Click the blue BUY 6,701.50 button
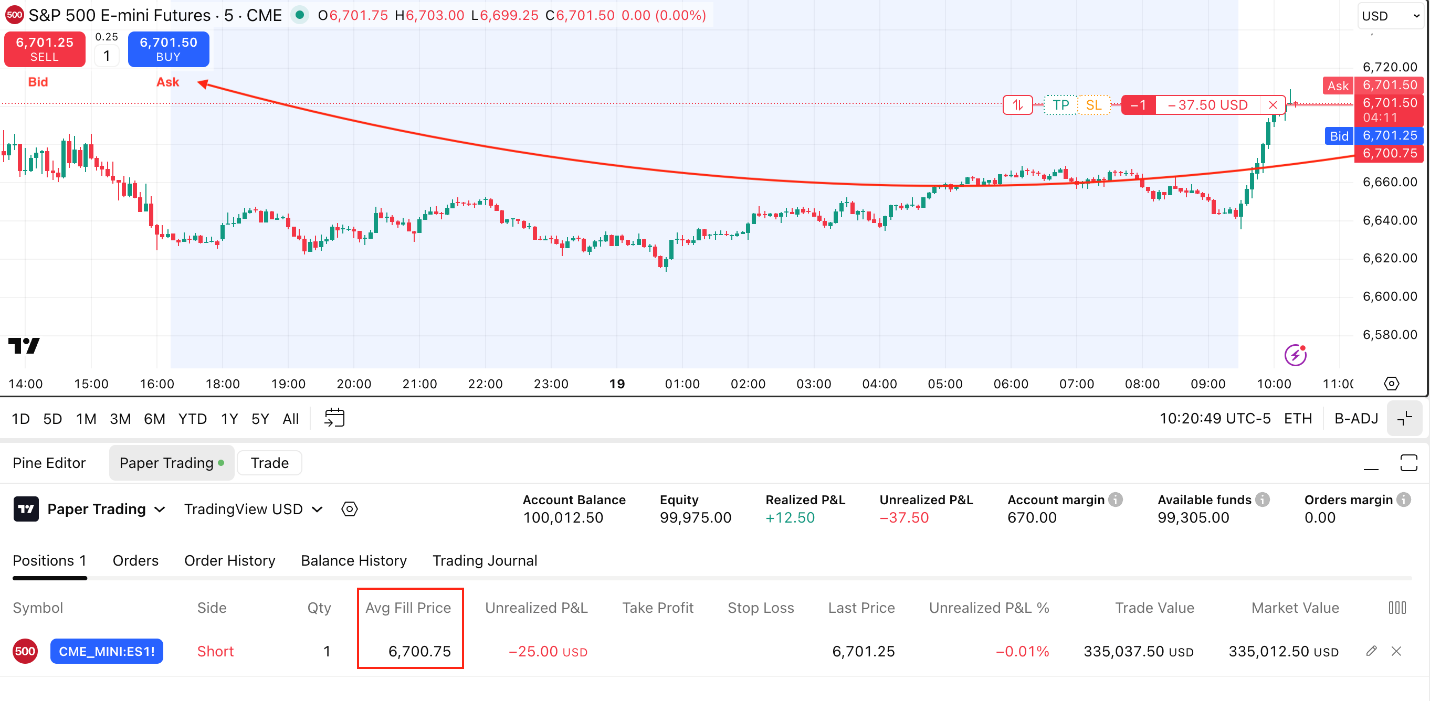This screenshot has height=701, width=1430. pyautogui.click(x=168, y=48)
